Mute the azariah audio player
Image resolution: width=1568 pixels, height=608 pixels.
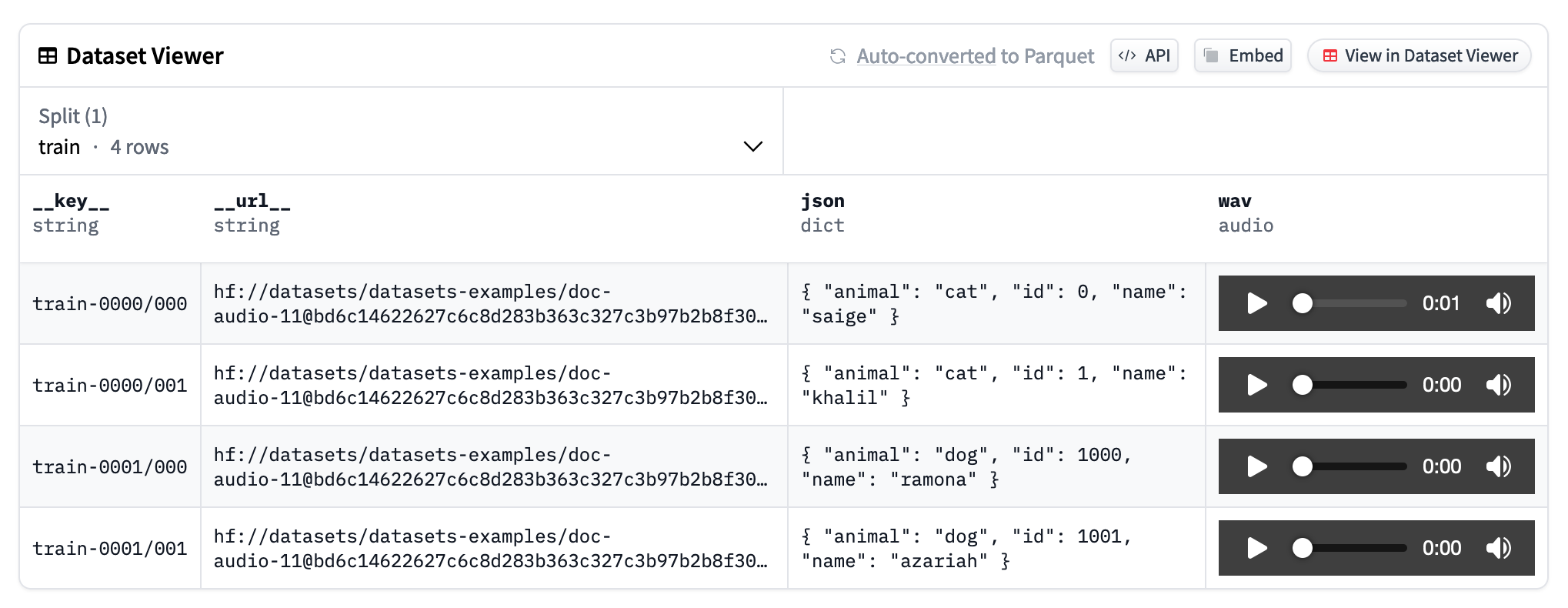click(x=1498, y=548)
